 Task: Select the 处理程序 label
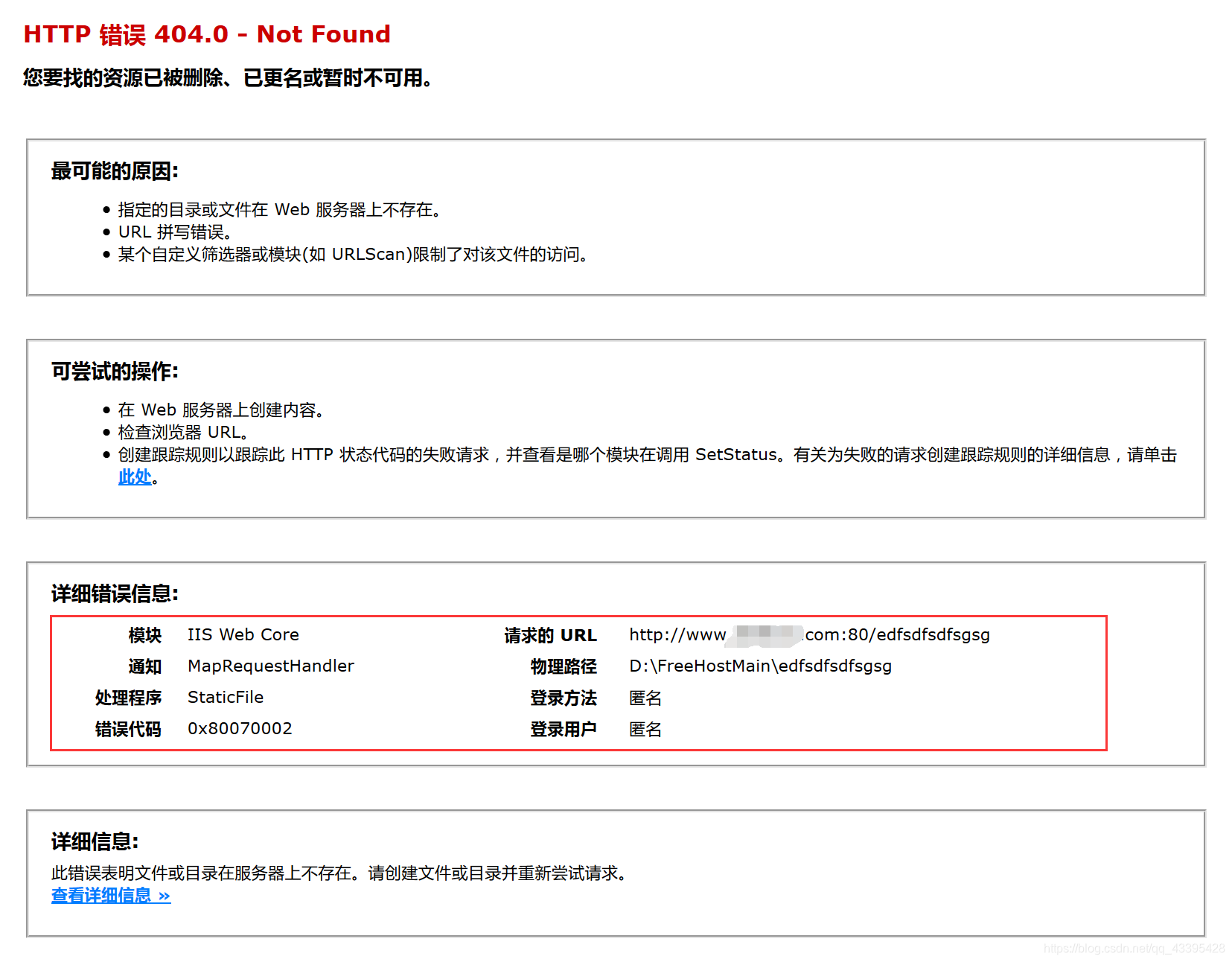(128, 698)
